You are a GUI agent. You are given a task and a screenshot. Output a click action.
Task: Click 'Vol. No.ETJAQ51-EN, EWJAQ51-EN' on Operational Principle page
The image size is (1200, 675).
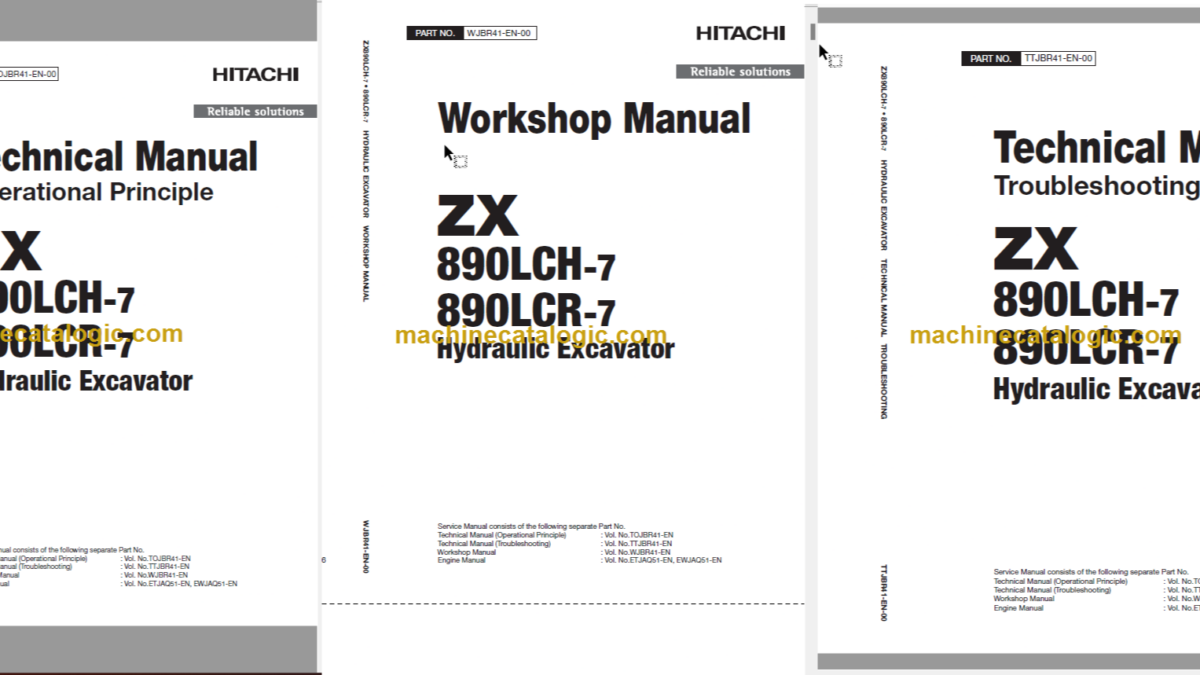pos(179,583)
